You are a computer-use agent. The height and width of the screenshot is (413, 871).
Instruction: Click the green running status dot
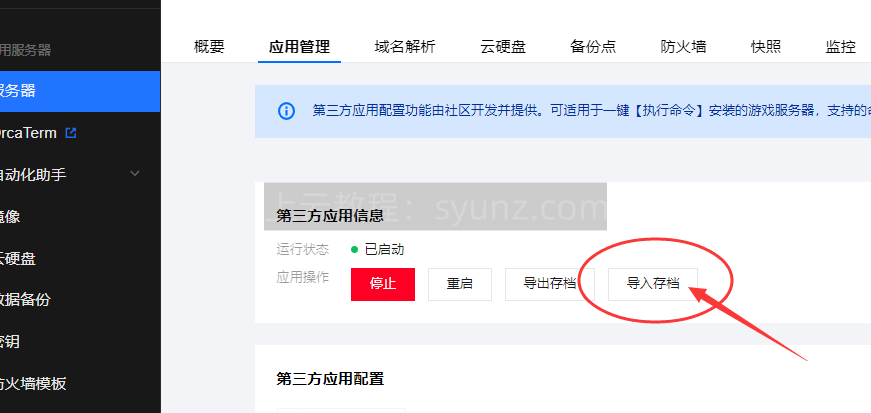354,250
